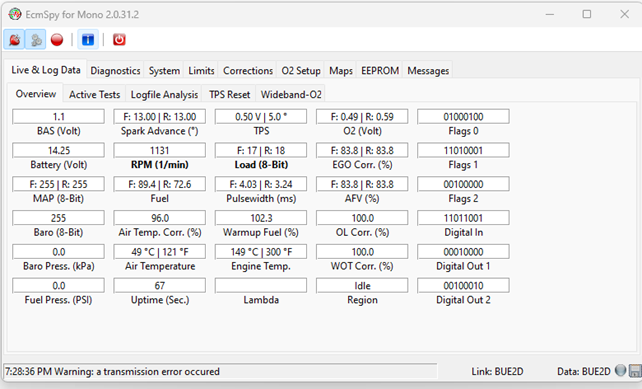Click the floppy disk save icon in status bar
This screenshot has width=642, height=389.
(635, 371)
